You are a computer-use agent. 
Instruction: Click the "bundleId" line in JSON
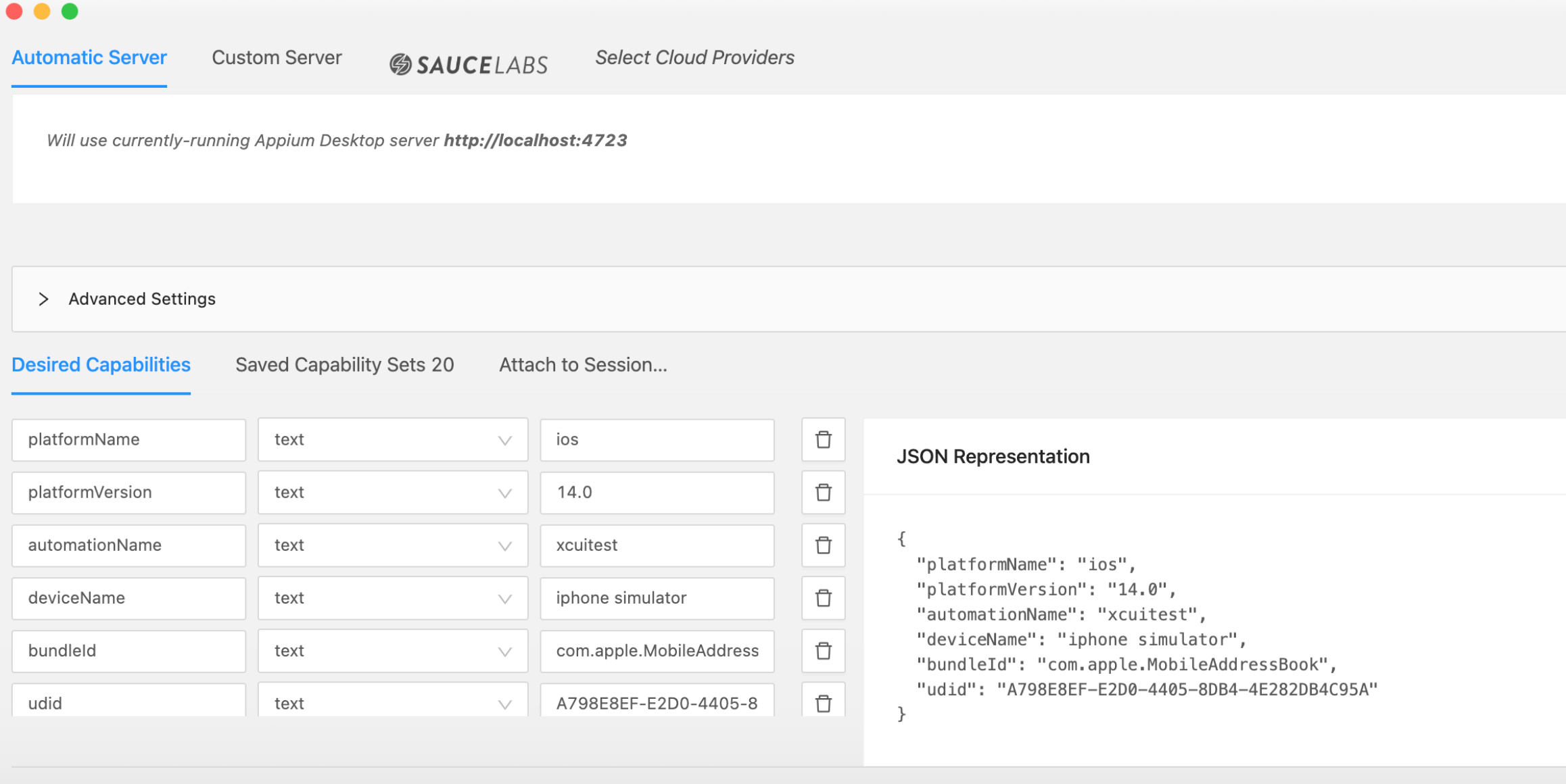[1126, 664]
